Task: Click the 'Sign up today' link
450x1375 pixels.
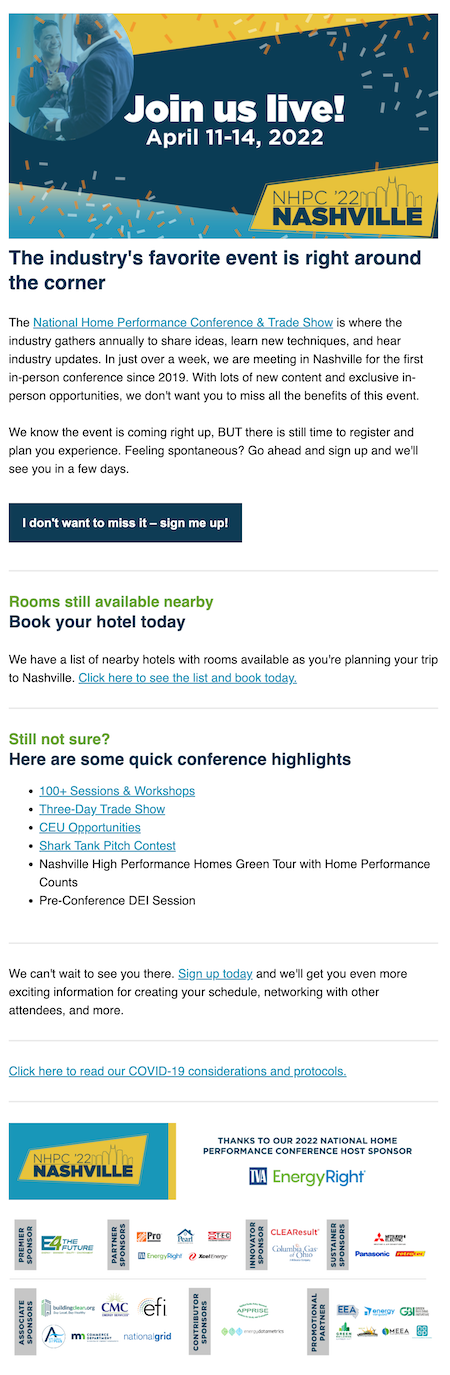Action: click(x=215, y=973)
